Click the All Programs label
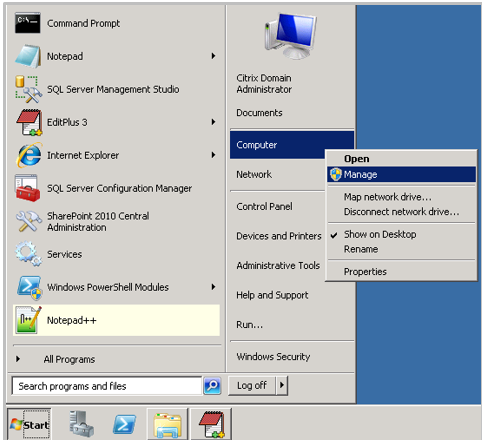 [x=69, y=359]
